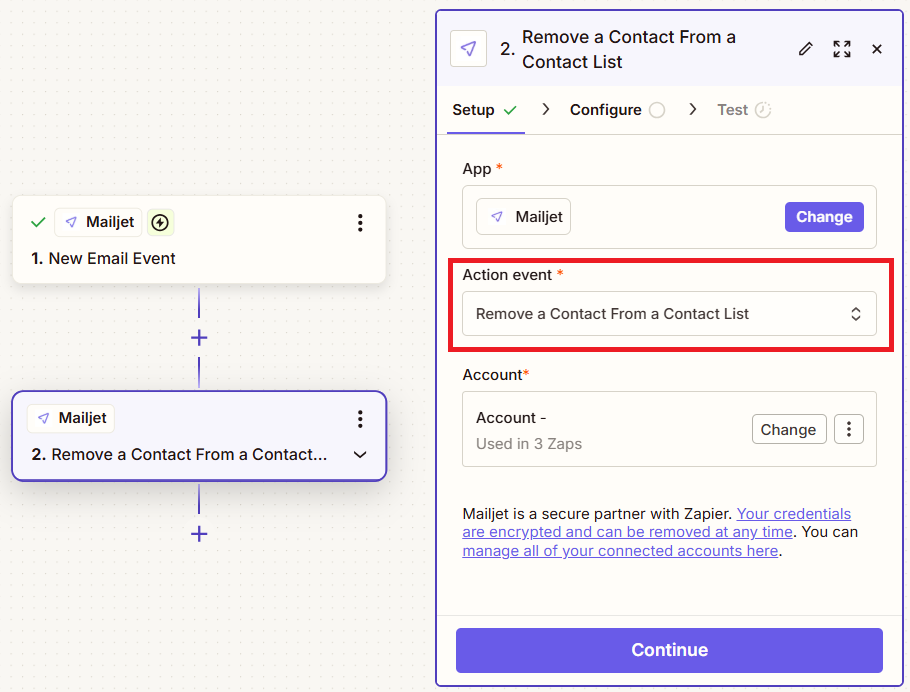Viewport: 910px width, 692px height.
Task: Open three-dot menu on Remove a Contact step
Action: [360, 419]
